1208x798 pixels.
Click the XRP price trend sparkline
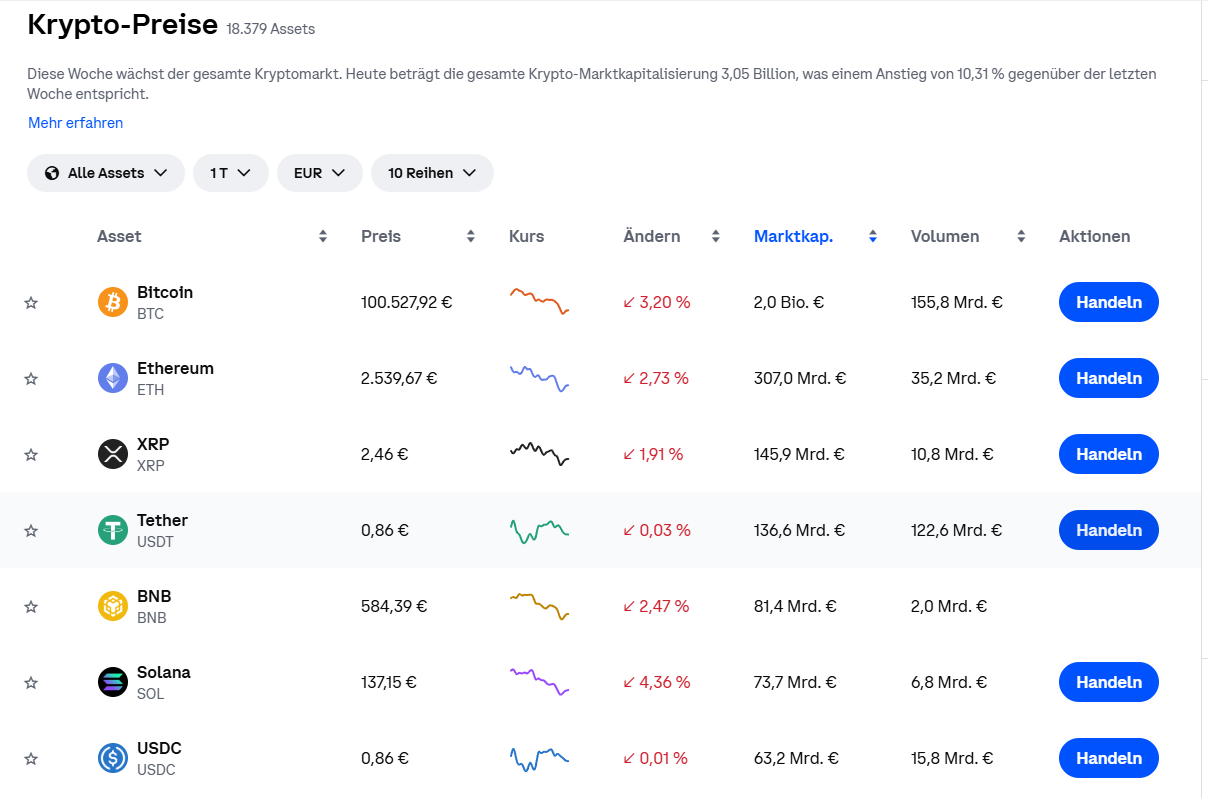539,454
